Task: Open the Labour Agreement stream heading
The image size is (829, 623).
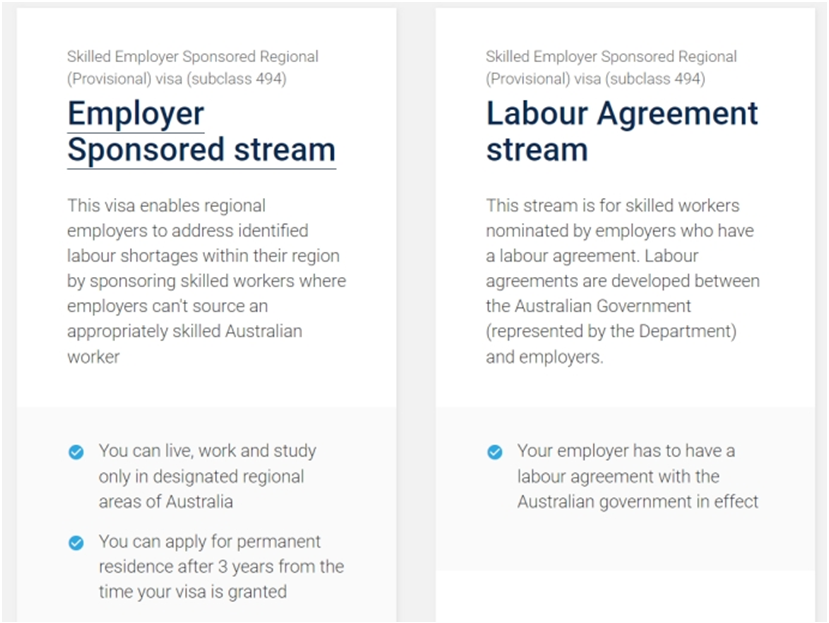Action: point(622,132)
